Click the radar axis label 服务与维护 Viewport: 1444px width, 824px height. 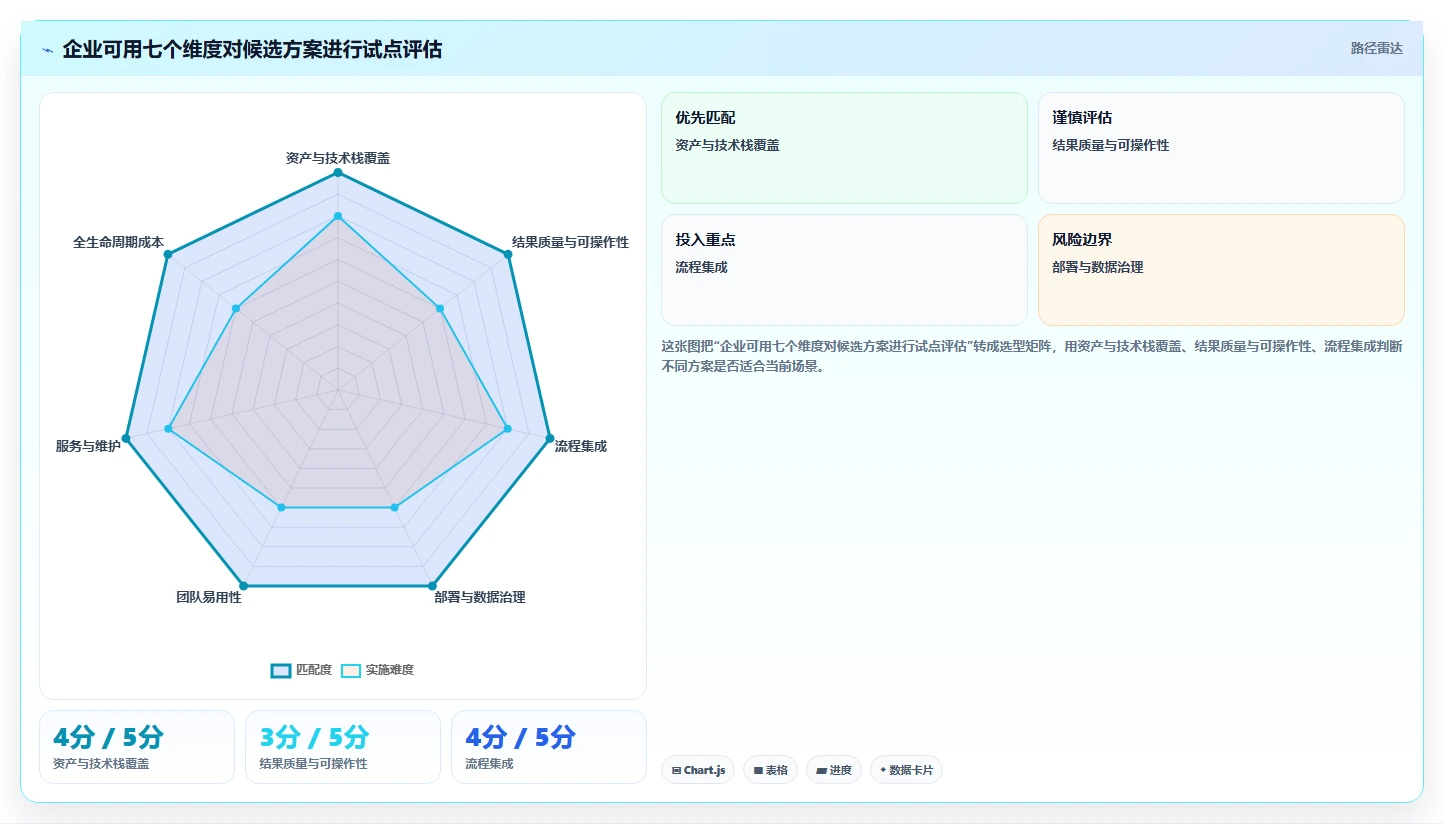click(x=88, y=446)
